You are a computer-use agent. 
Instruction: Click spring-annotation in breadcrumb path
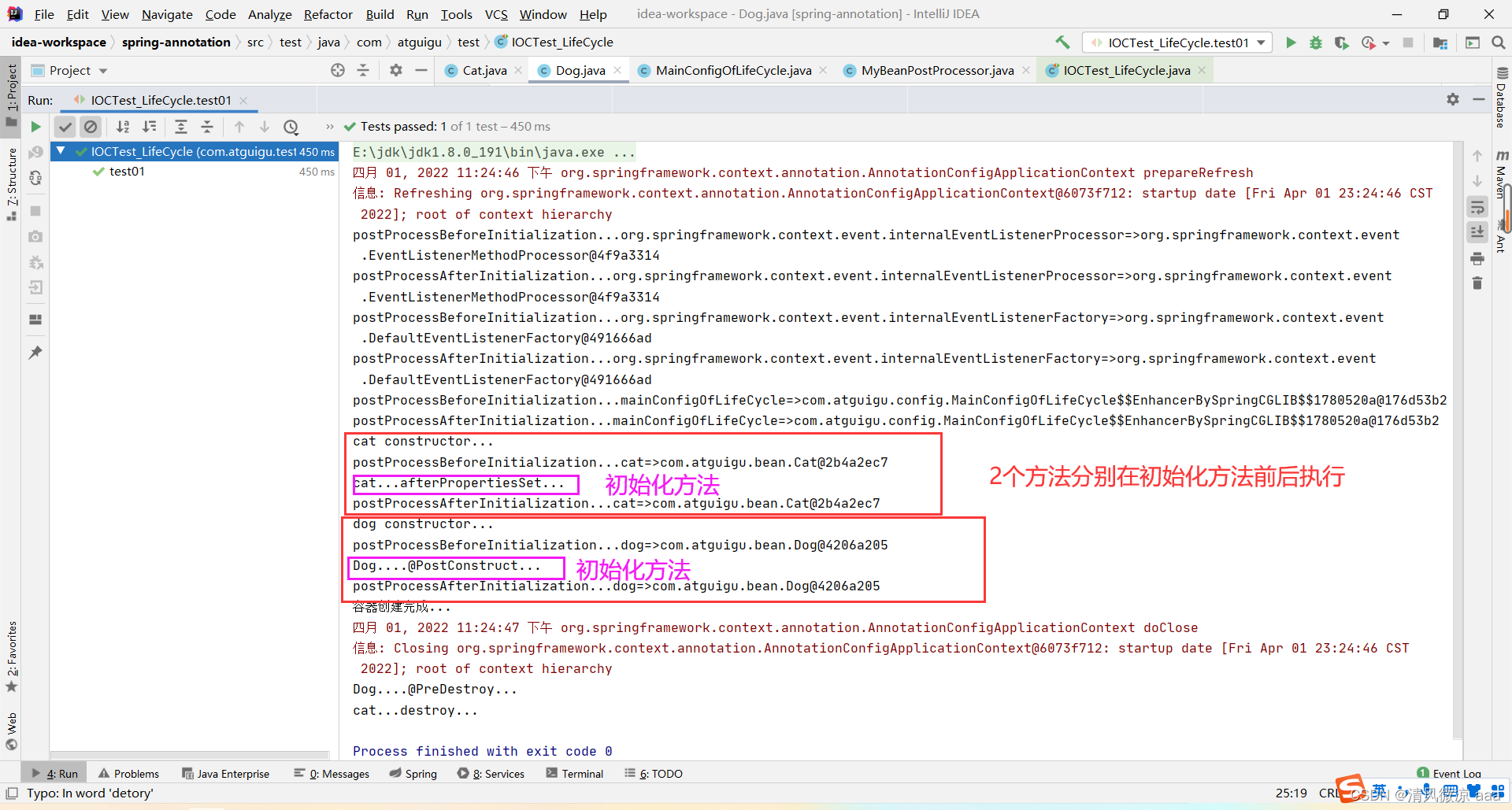(x=176, y=43)
